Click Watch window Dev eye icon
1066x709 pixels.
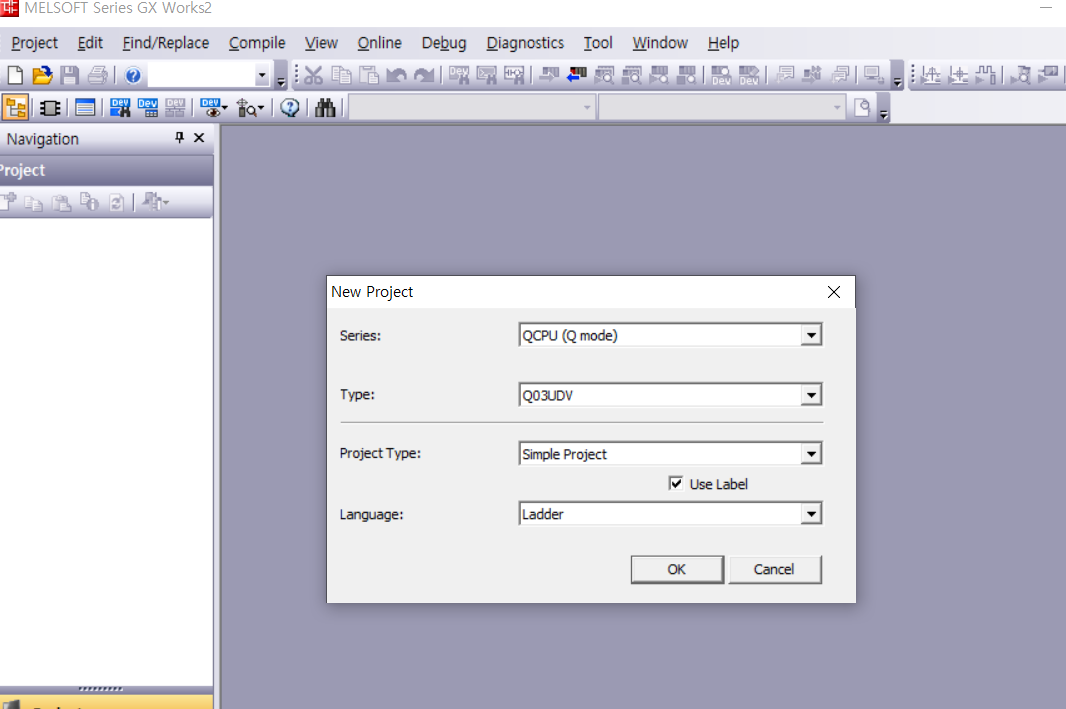coord(210,107)
